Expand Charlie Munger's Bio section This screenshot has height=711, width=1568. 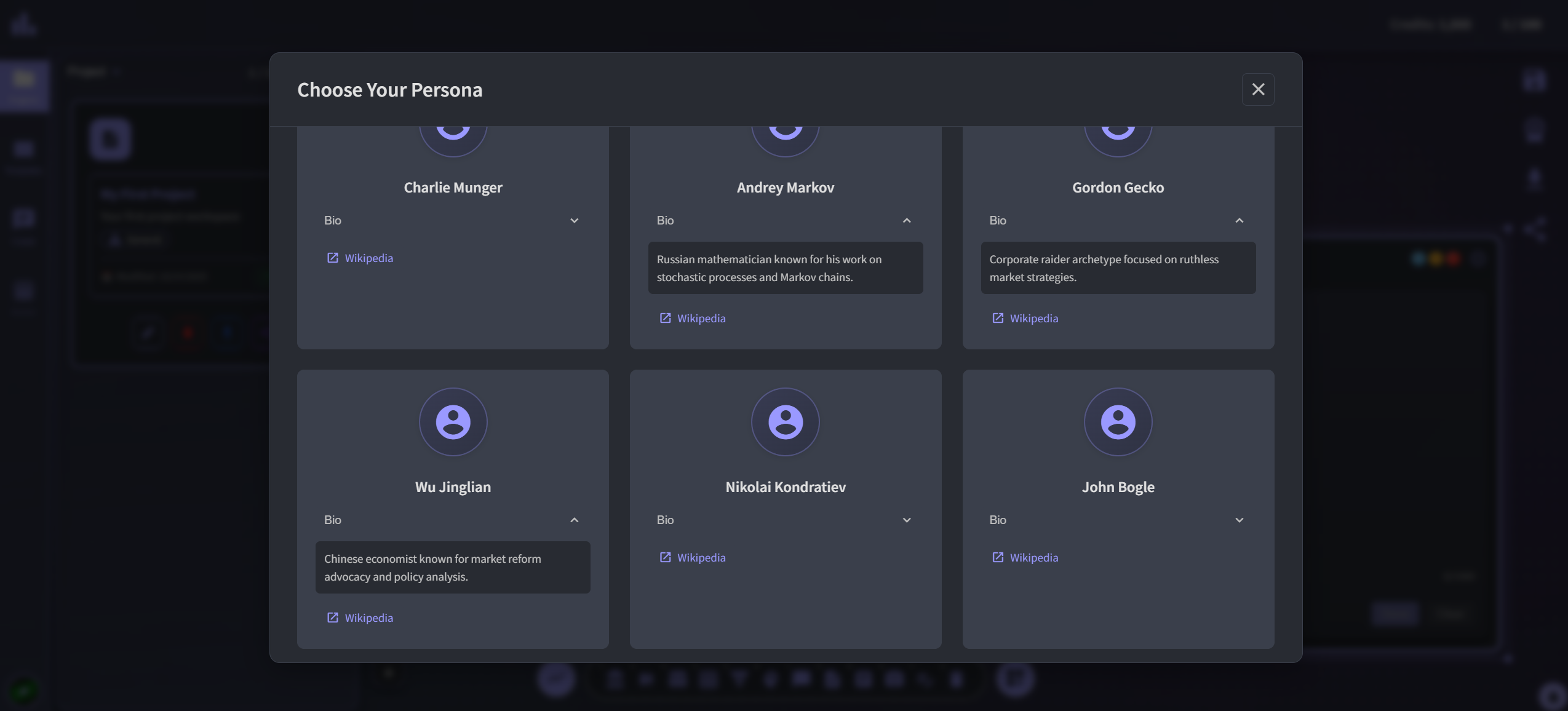coord(574,220)
